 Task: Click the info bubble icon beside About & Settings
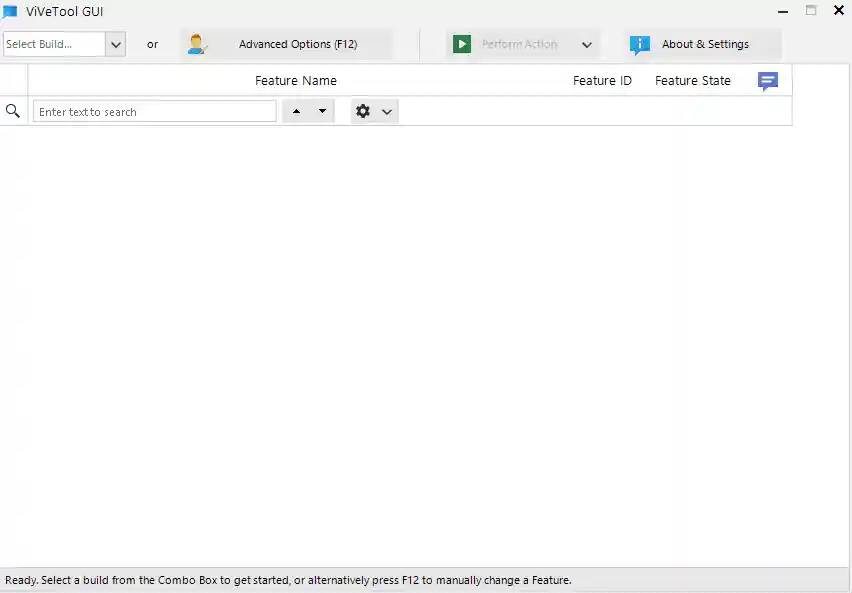click(x=639, y=44)
